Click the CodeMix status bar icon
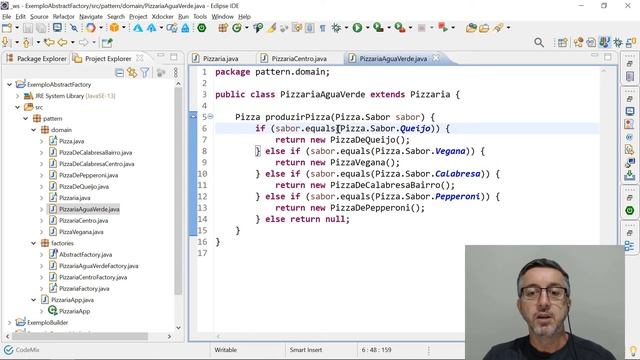Screen dimensions: 640x360 click(x=9, y=350)
